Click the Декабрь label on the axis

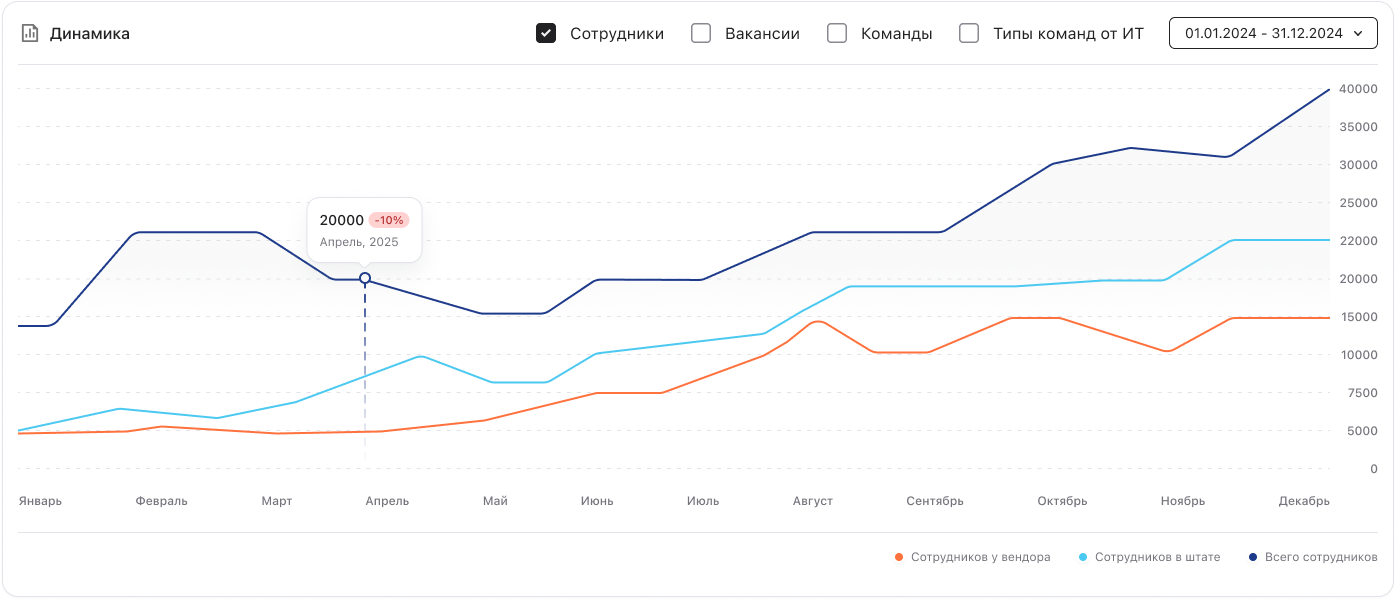click(x=1304, y=501)
